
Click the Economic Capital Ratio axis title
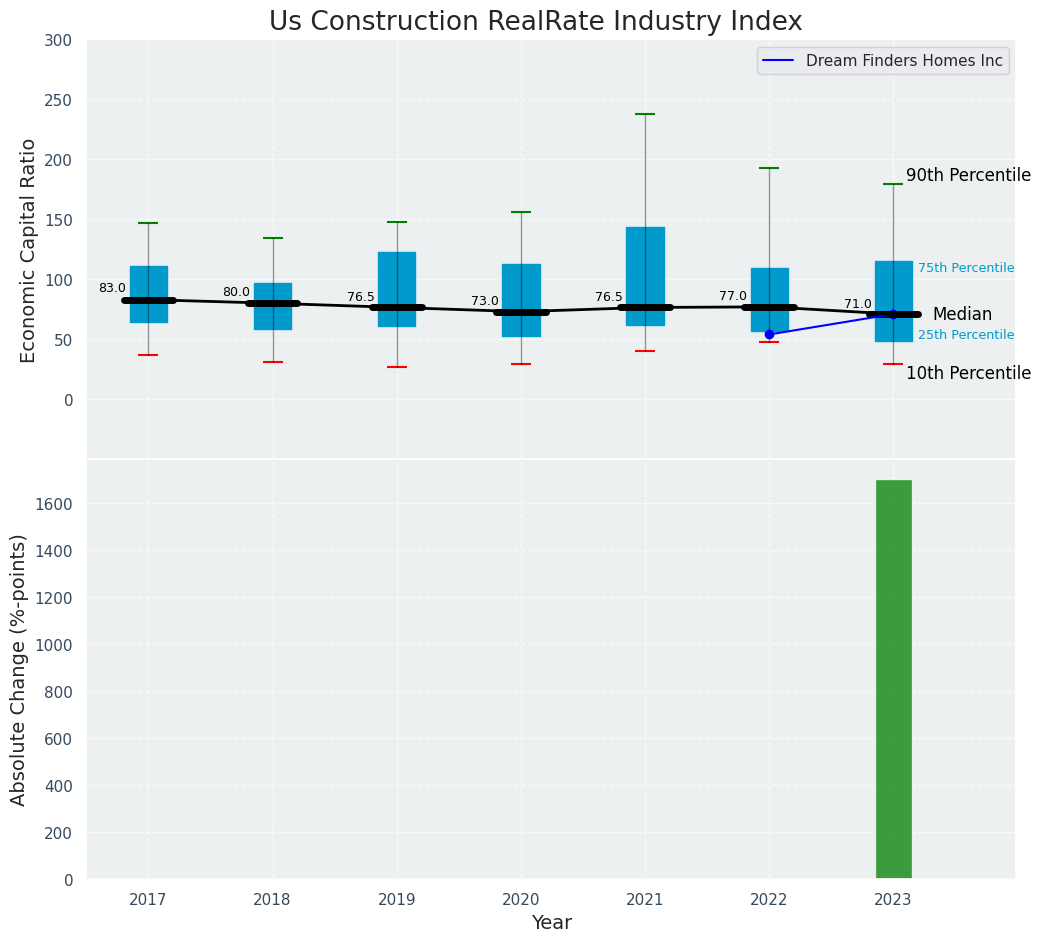pos(29,250)
